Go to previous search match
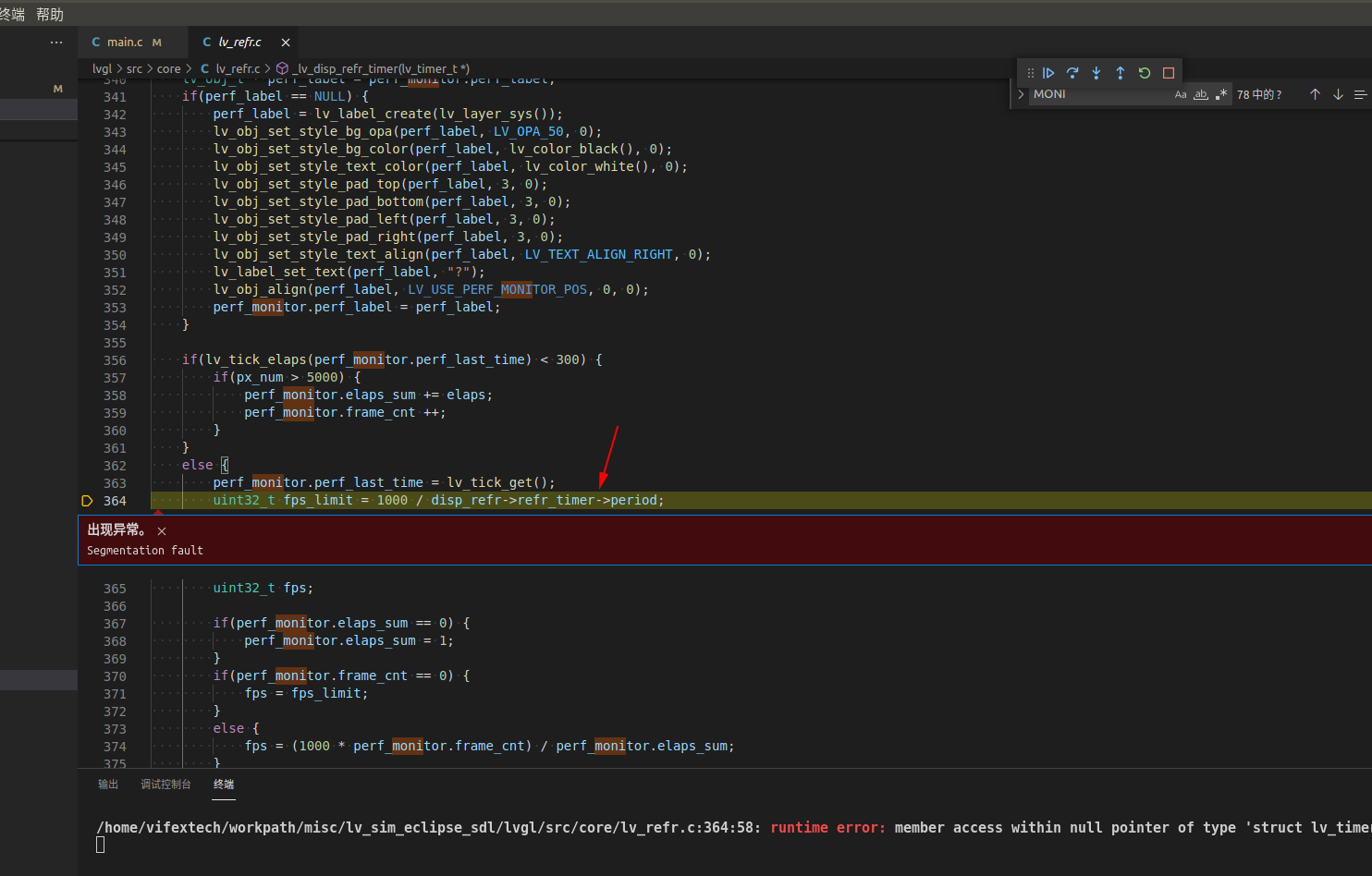 (x=1315, y=93)
